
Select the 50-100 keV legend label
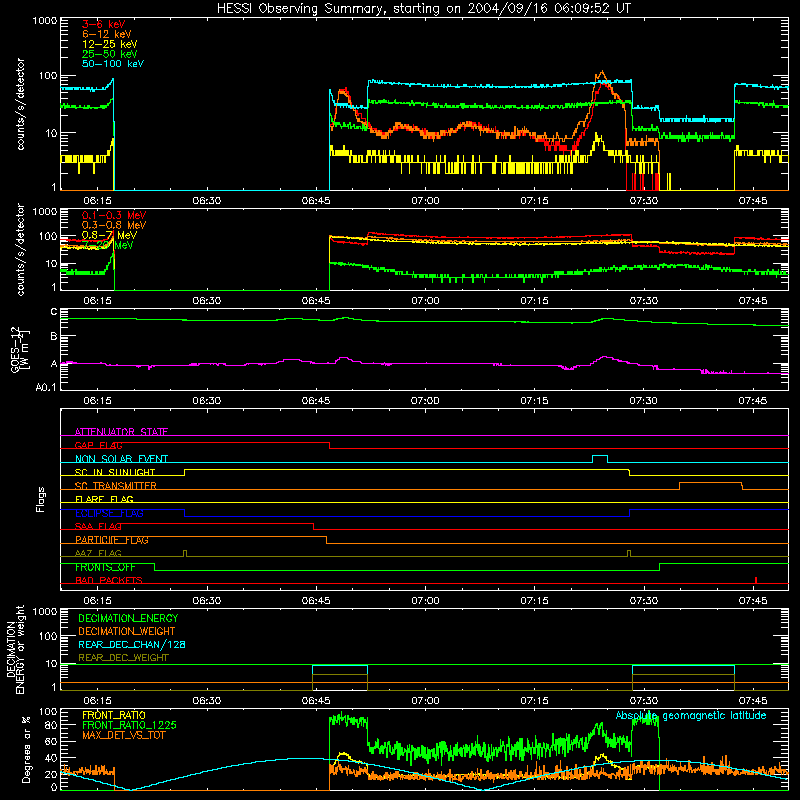pyautogui.click(x=112, y=64)
